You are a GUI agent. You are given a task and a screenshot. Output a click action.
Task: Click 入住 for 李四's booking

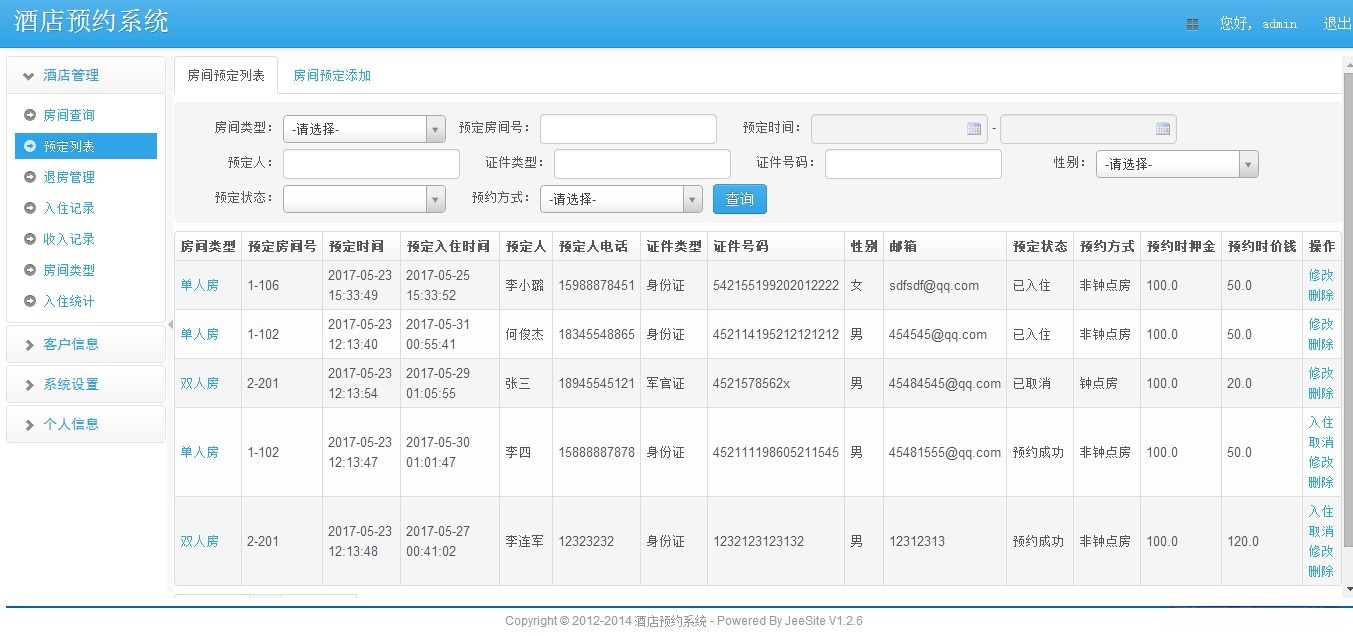pyautogui.click(x=1321, y=422)
